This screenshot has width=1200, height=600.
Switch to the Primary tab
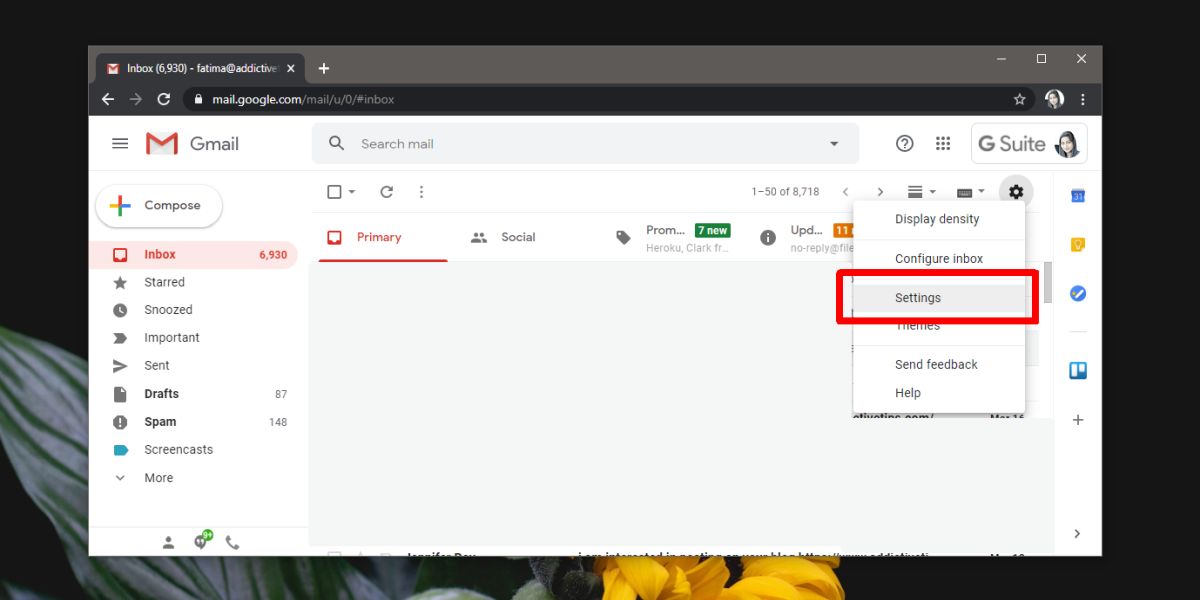[x=383, y=238]
